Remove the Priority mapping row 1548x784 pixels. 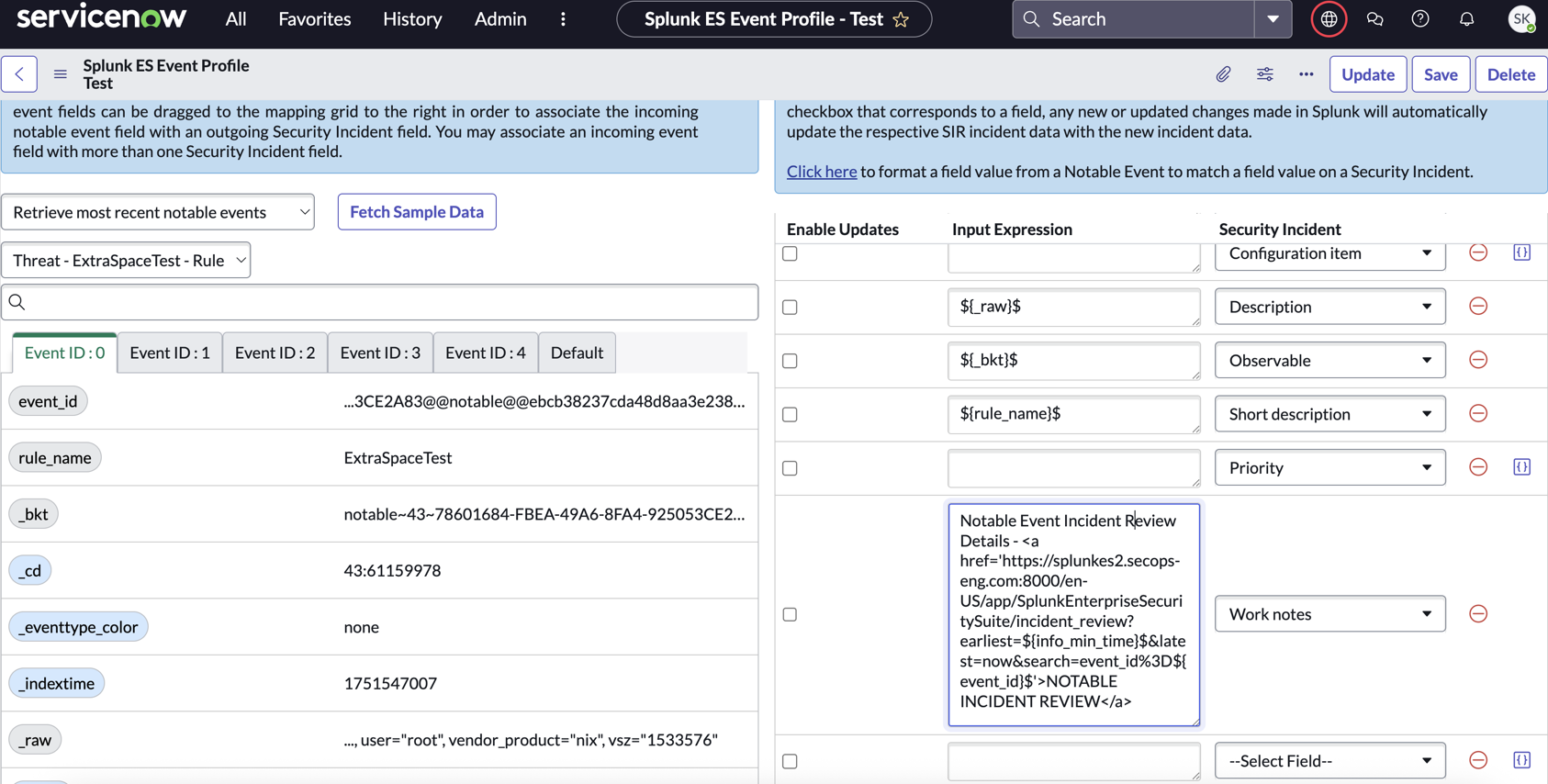click(1478, 467)
